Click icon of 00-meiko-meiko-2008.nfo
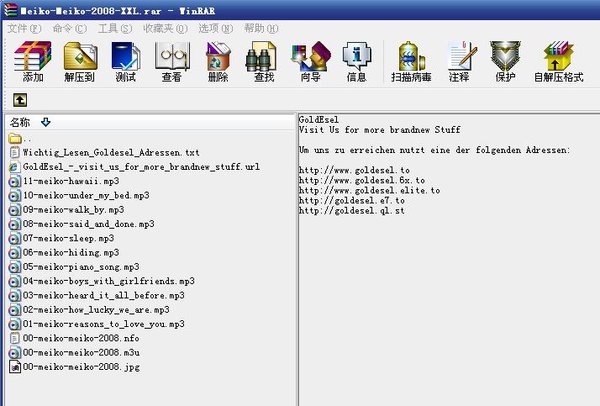The height and width of the screenshot is (406, 600). click(x=15, y=338)
